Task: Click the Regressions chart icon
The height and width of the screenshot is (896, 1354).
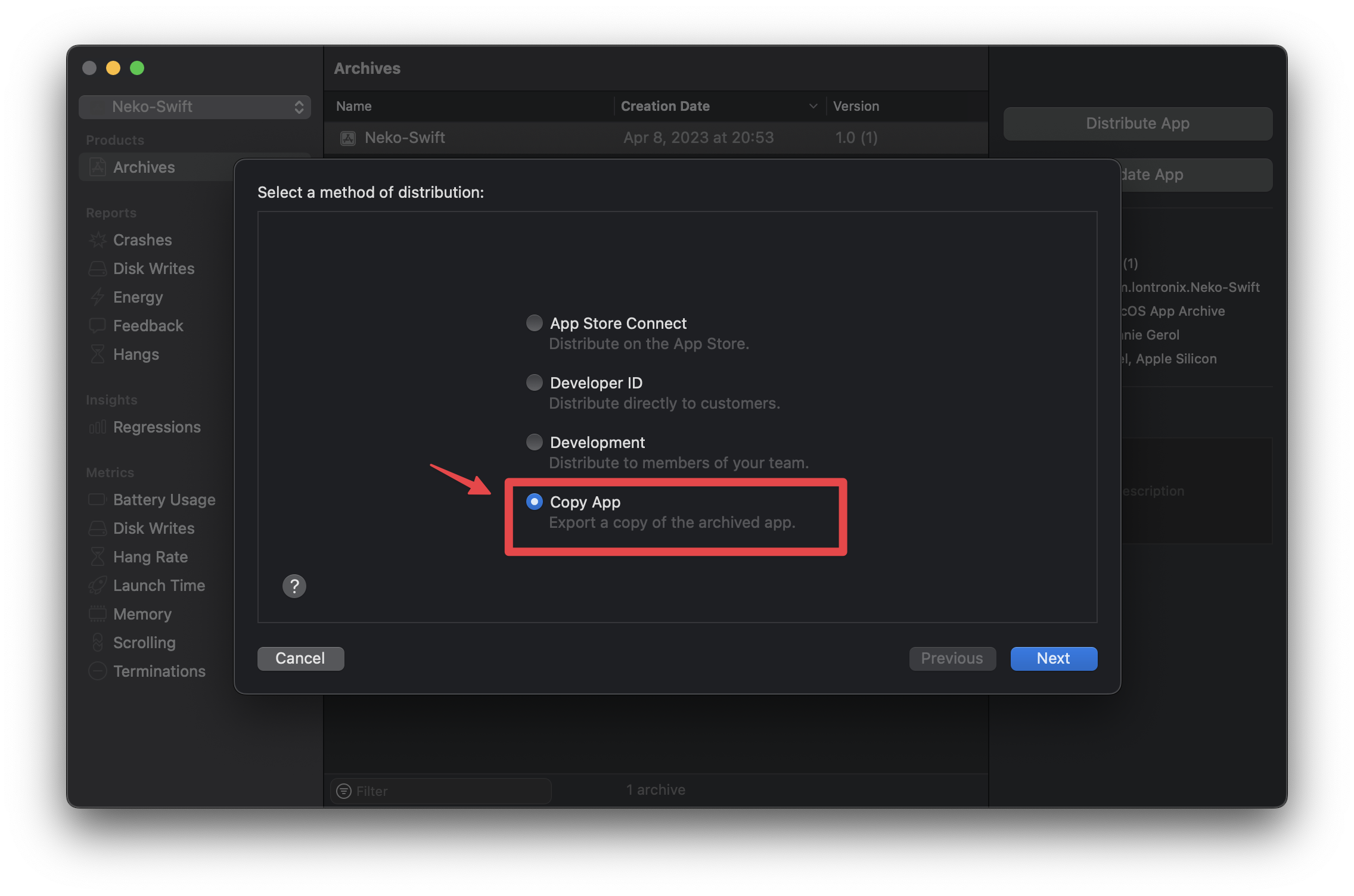Action: pos(98,427)
